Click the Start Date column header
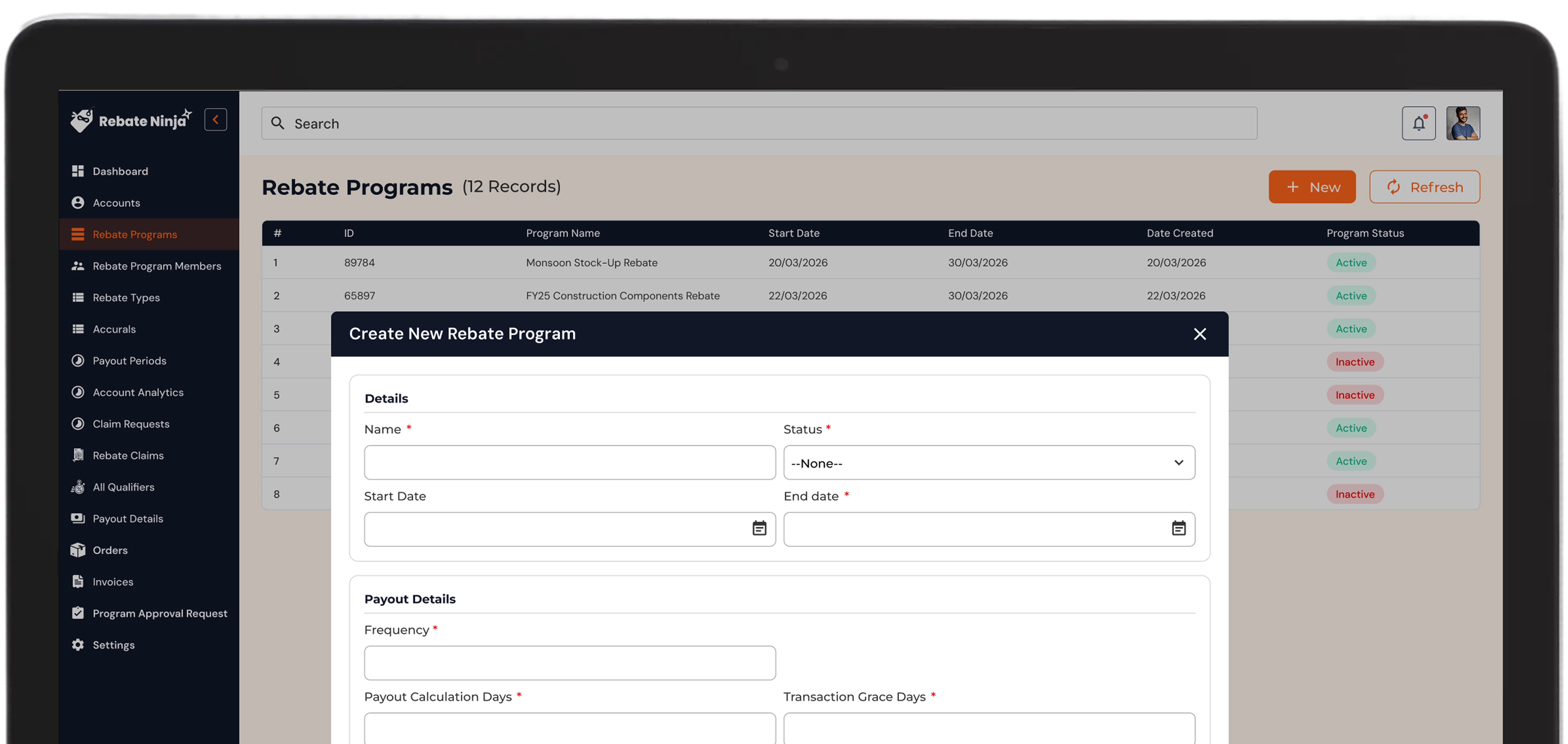This screenshot has height=744, width=1568. 794,233
